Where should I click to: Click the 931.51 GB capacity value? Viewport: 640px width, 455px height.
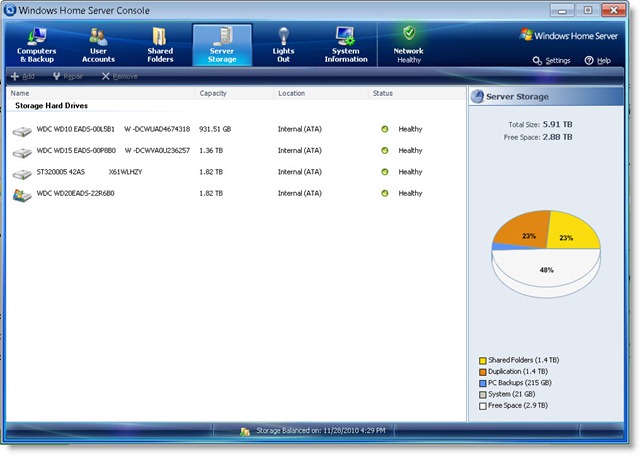point(215,129)
